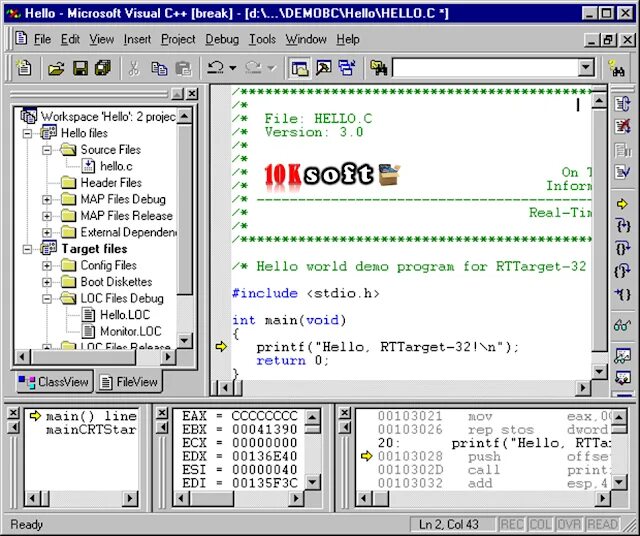Click the Step Out braces icon
The height and width of the screenshot is (536, 640).
[x=622, y=270]
